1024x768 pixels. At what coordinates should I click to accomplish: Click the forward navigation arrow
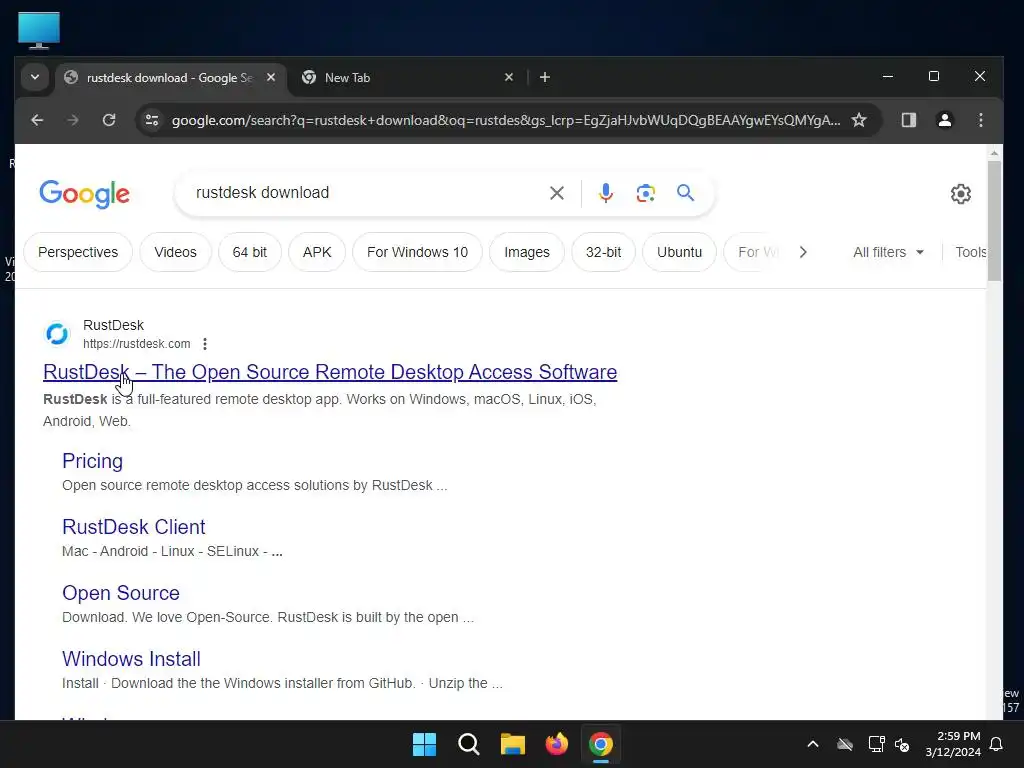point(72,120)
